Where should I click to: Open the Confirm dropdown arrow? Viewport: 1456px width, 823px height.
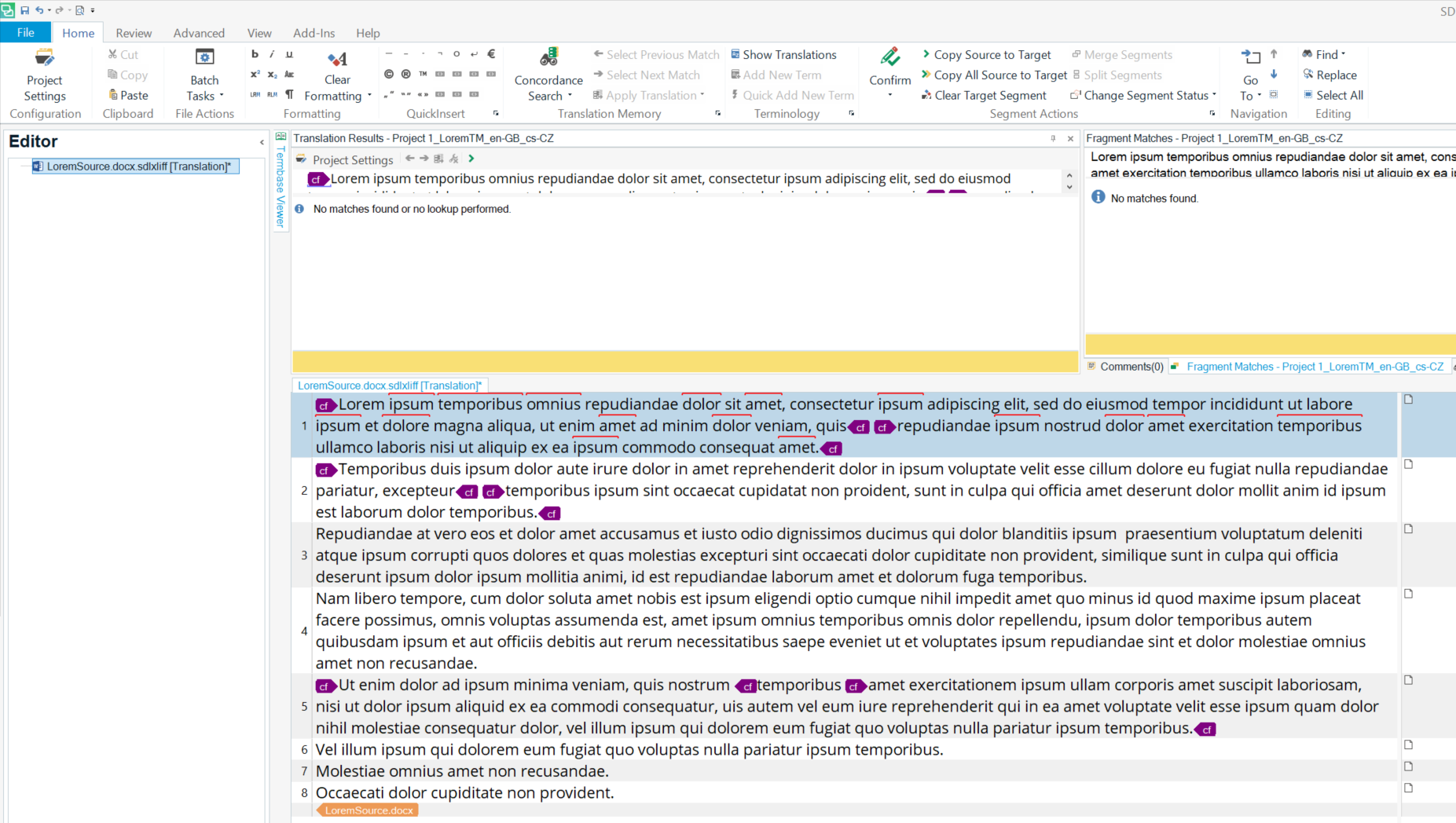890,95
